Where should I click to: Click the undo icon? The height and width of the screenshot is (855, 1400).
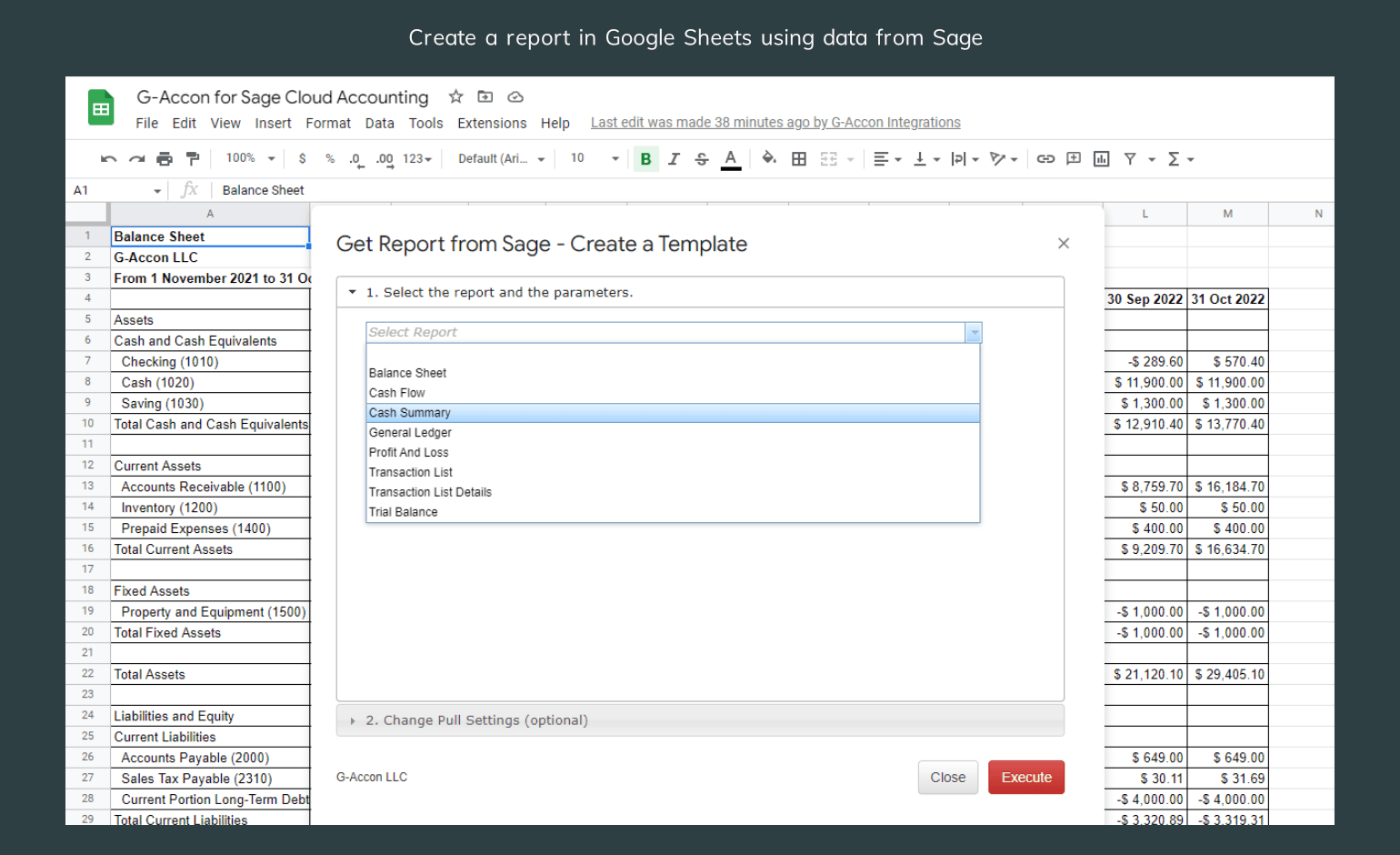tap(109, 159)
